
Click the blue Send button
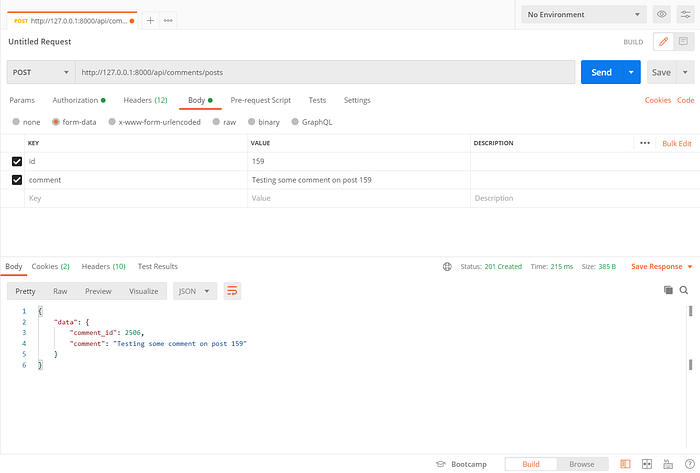[x=601, y=72]
